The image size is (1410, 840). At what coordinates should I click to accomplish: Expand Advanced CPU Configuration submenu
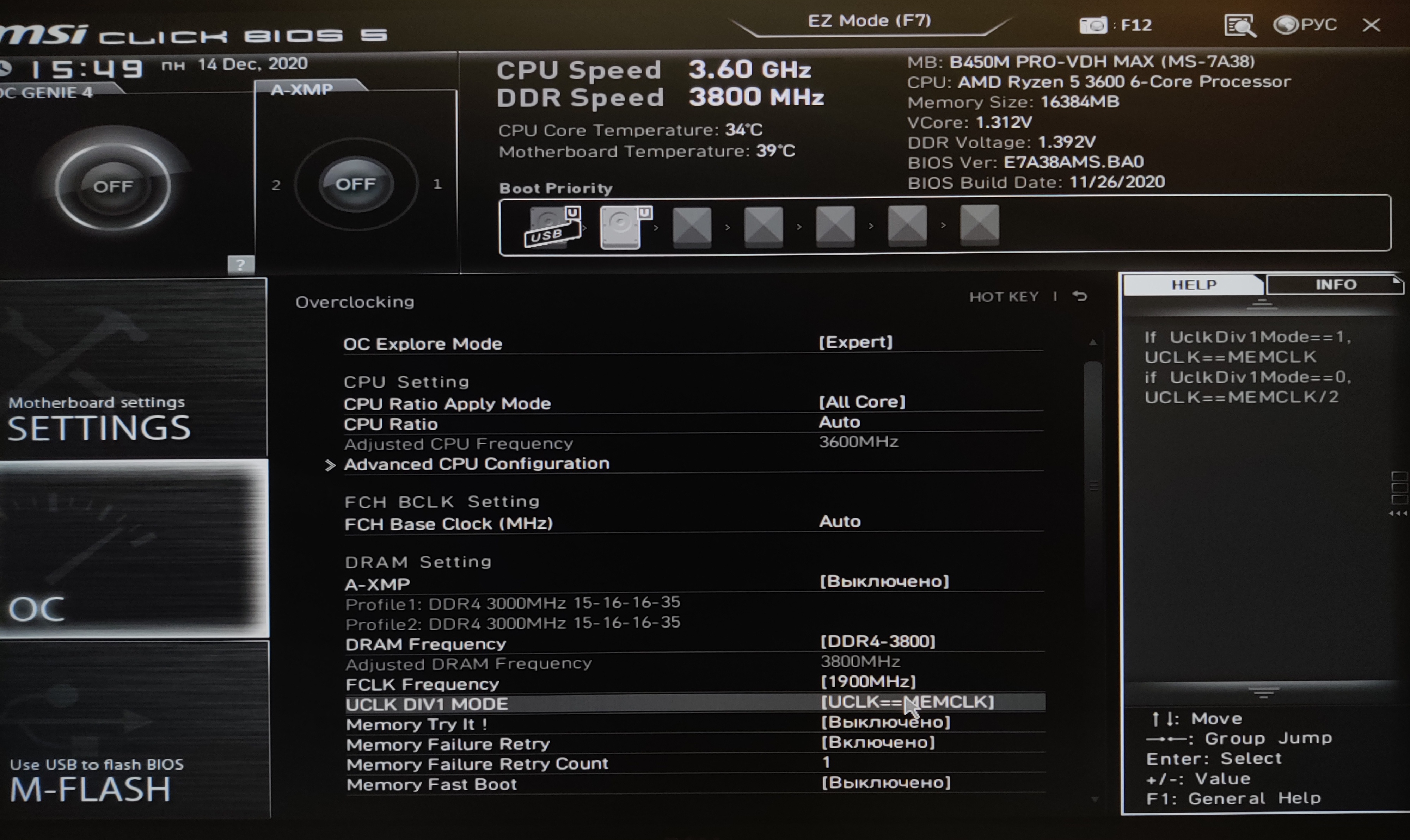(476, 464)
